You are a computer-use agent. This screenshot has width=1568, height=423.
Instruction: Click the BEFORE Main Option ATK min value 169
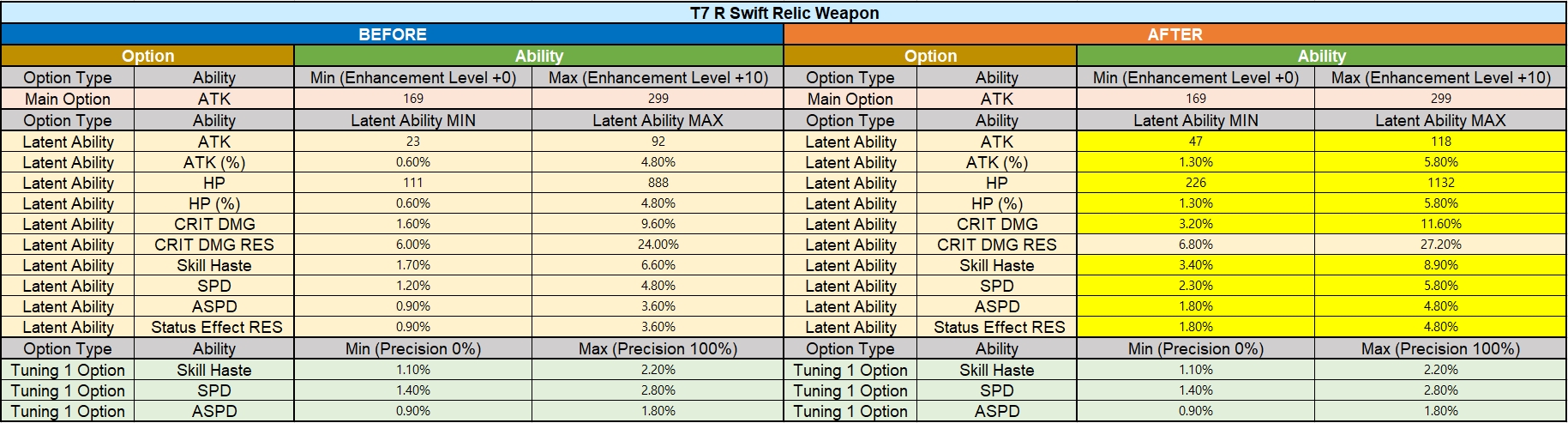(413, 99)
